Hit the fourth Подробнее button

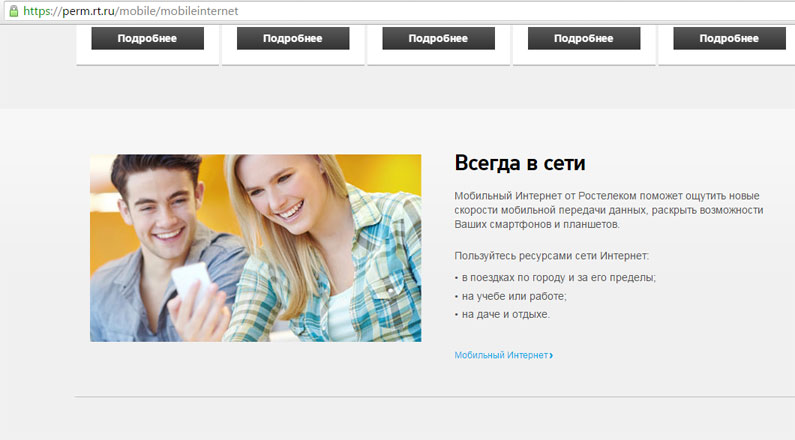pyautogui.click(x=584, y=38)
